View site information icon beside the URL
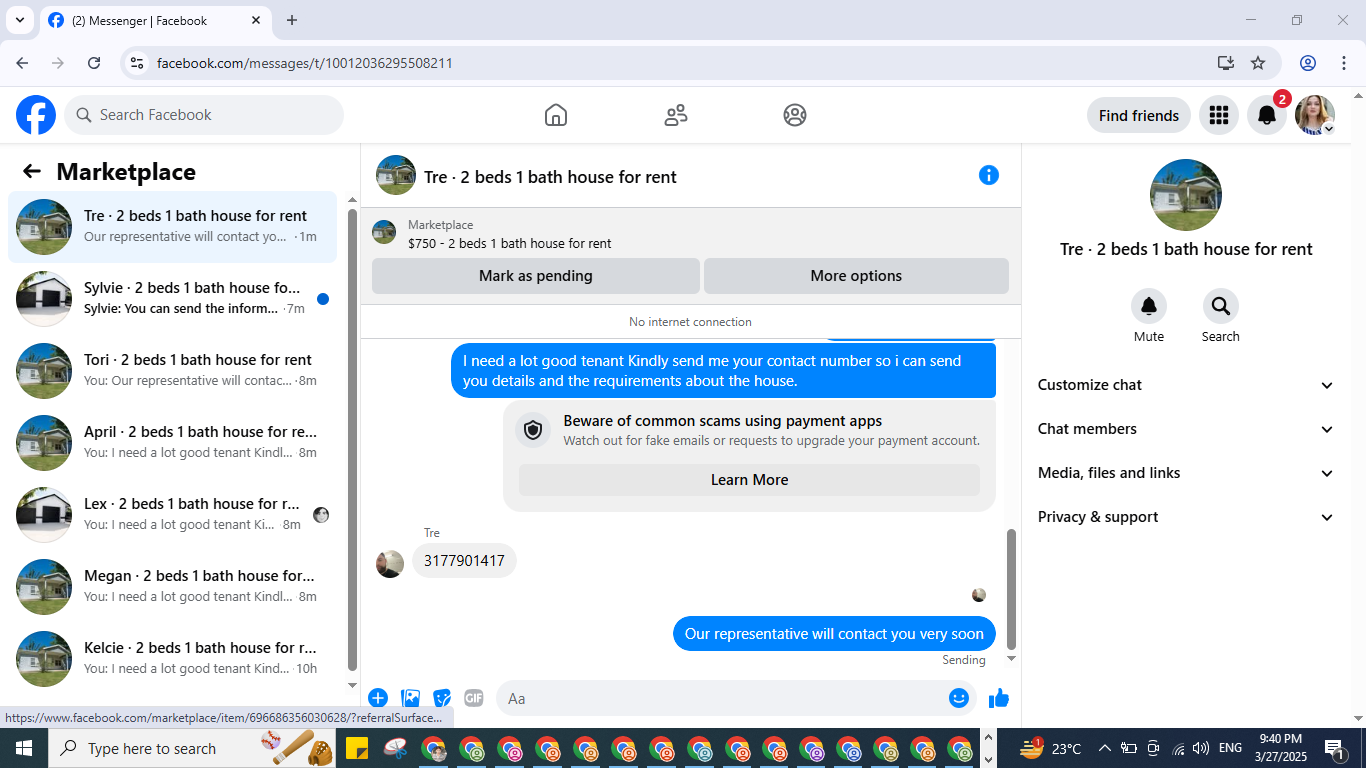This screenshot has height=768, width=1366. tap(138, 63)
